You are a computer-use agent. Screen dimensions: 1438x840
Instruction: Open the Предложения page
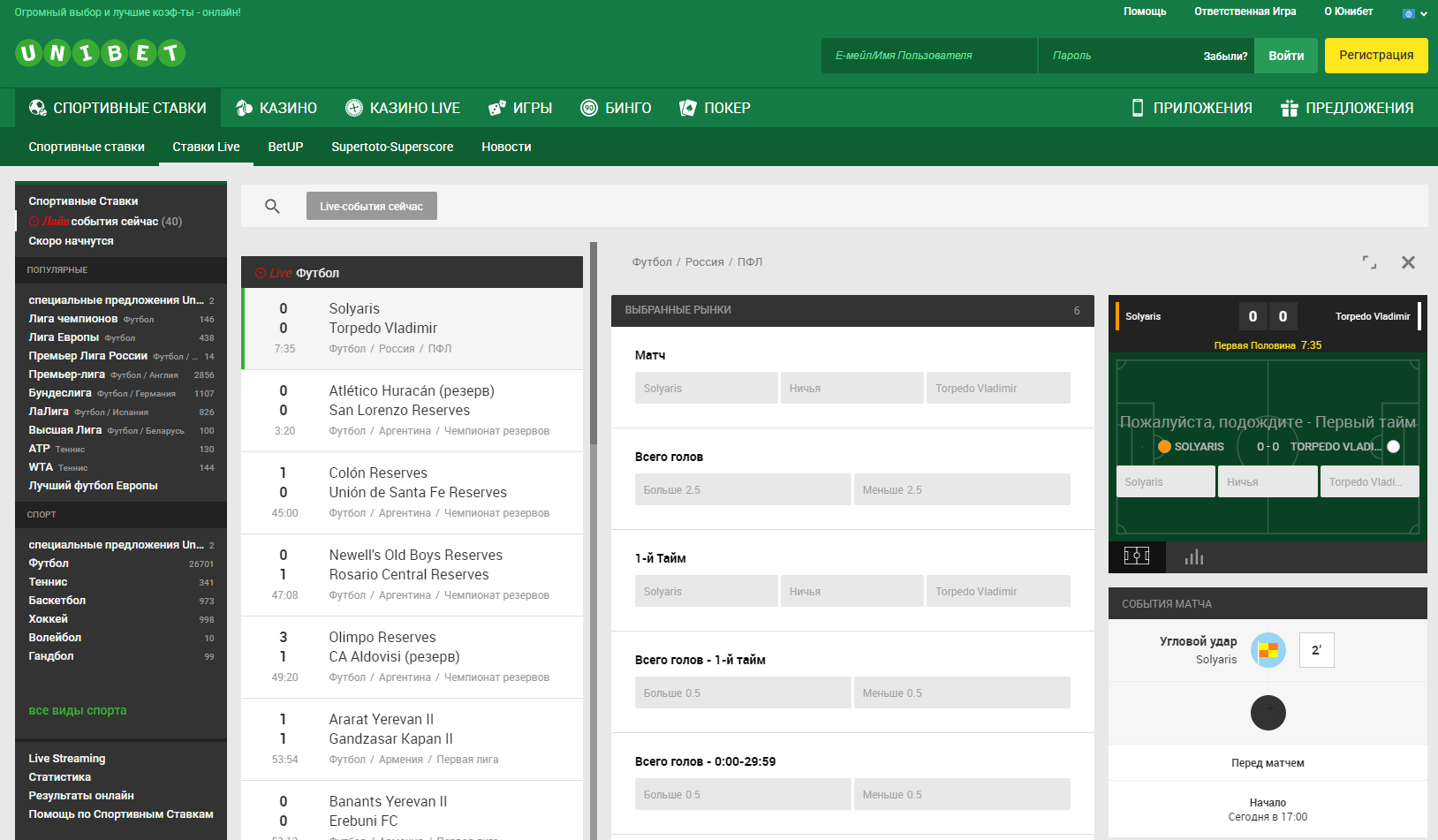[x=1347, y=108]
